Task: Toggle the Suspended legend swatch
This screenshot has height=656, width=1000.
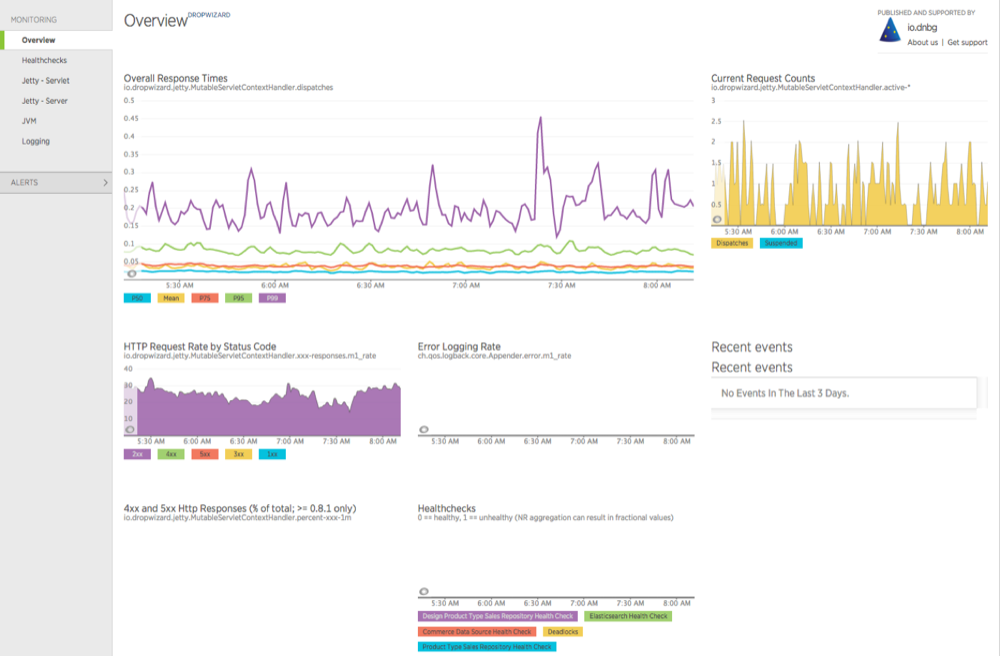Action: [781, 243]
